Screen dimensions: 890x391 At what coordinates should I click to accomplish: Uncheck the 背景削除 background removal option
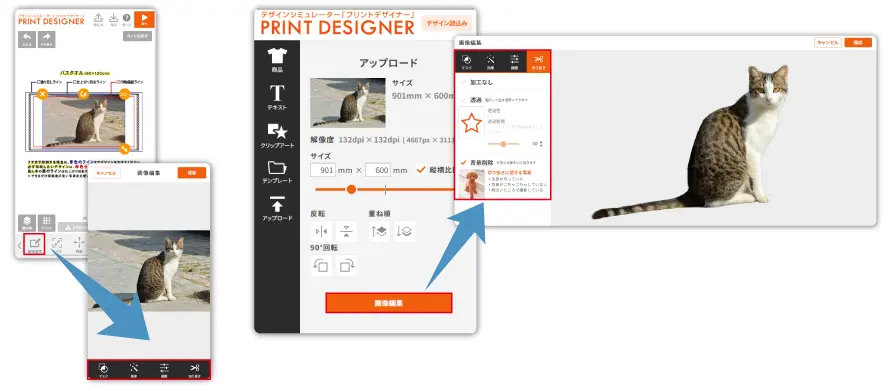pyautogui.click(x=464, y=162)
